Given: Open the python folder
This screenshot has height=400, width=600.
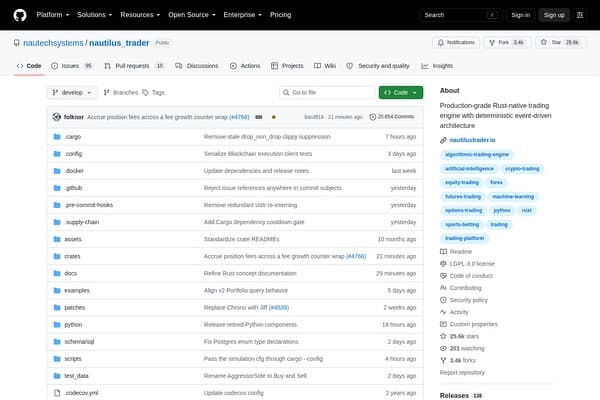Looking at the screenshot, I should click(x=73, y=325).
